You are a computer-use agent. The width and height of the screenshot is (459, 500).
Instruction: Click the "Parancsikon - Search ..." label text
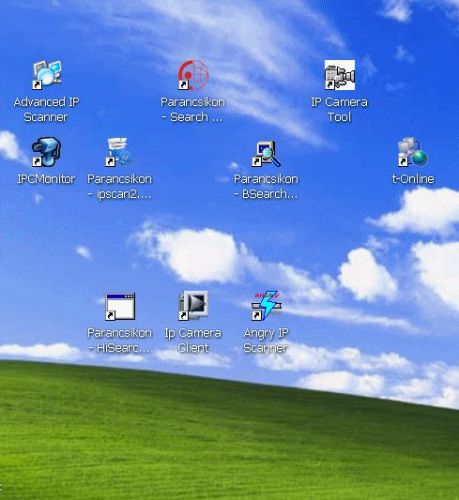[x=193, y=109]
